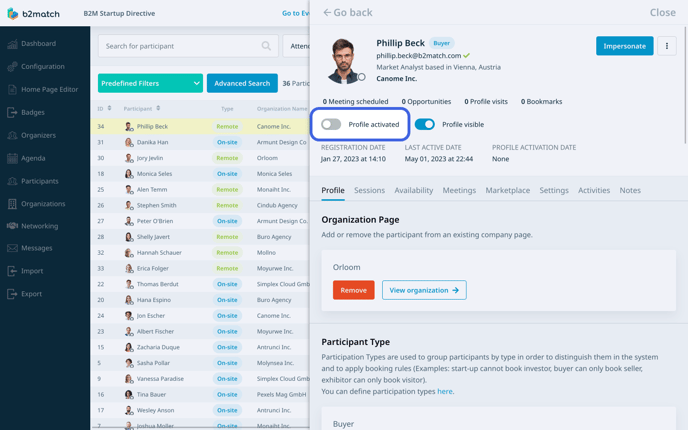
Task: Click the Impersonate button
Action: pyautogui.click(x=624, y=46)
